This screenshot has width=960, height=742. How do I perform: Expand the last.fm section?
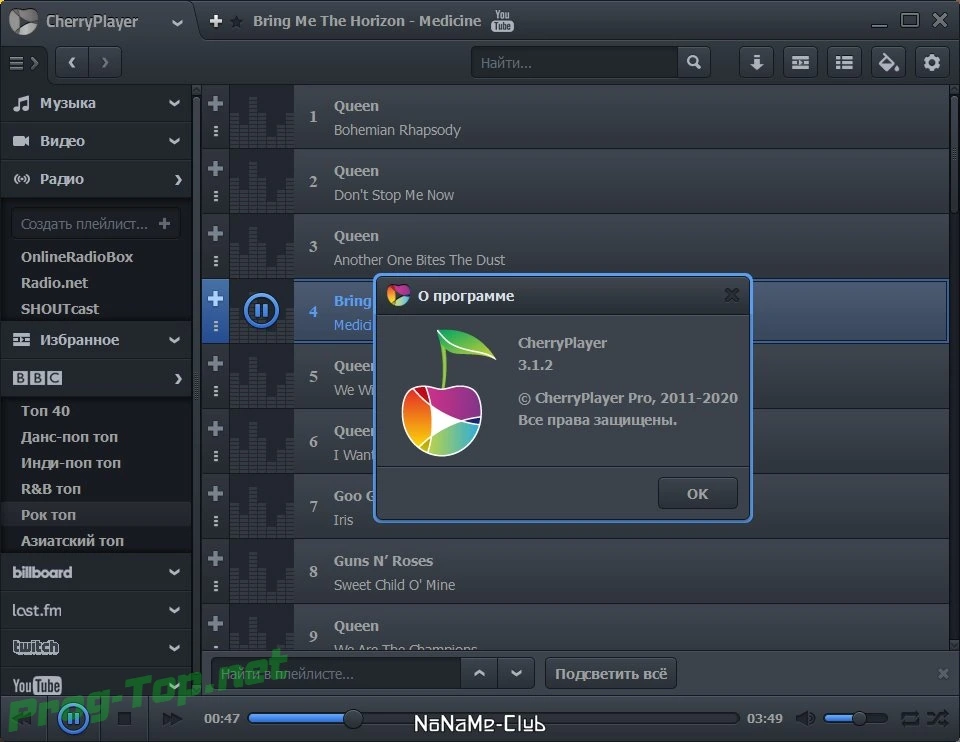pos(174,610)
